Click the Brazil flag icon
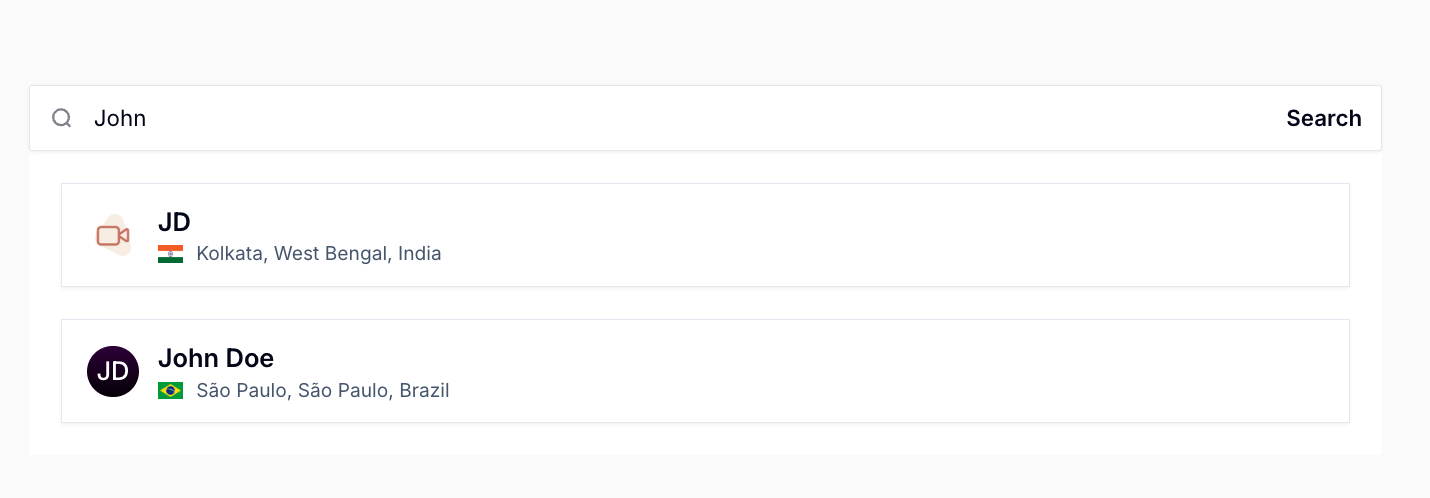Screen dimensions: 1430x498 coord(170,391)
